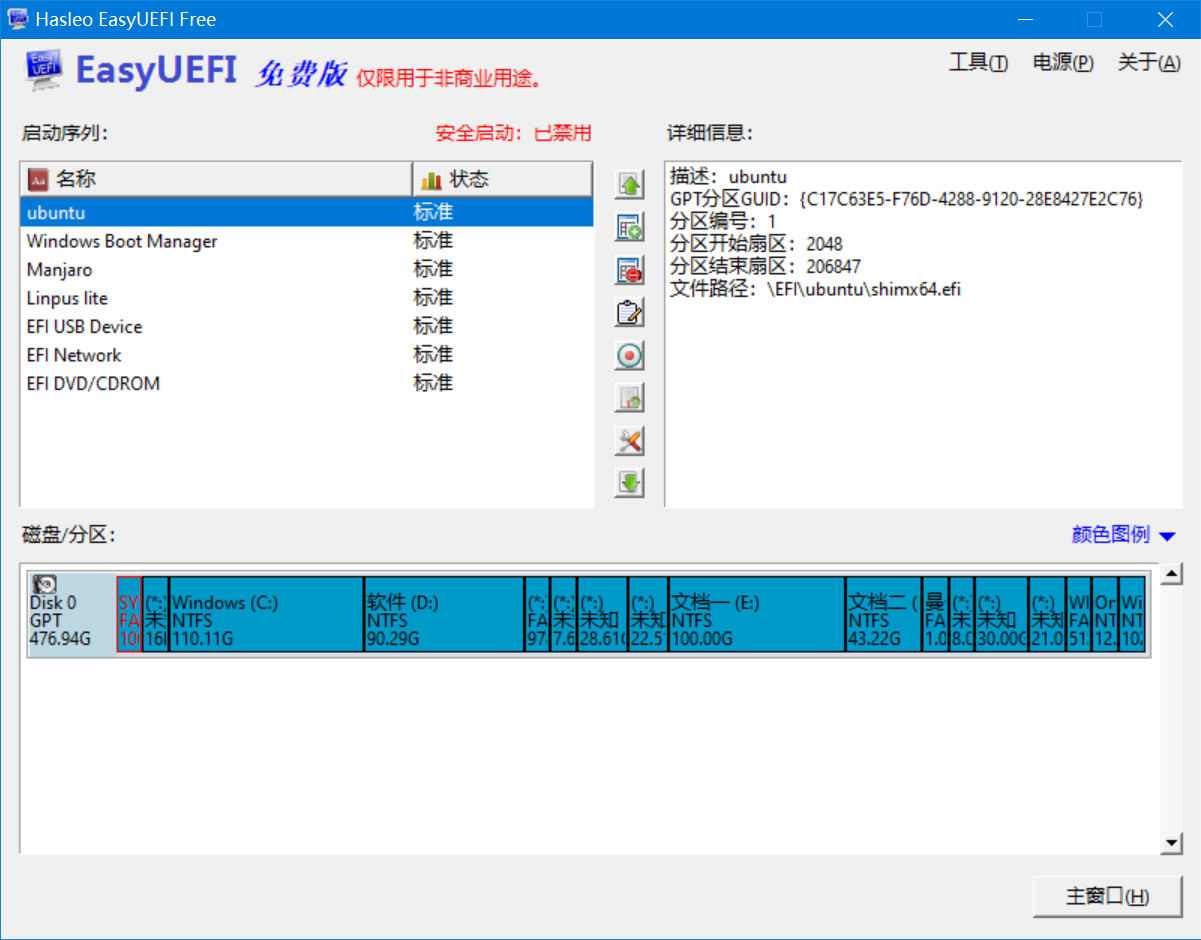Open the 电源(P) menu
The image size is (1201, 940).
[1063, 63]
